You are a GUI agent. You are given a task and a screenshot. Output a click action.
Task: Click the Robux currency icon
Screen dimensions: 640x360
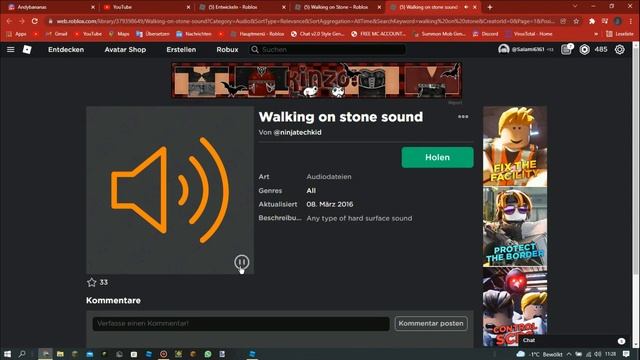584,49
